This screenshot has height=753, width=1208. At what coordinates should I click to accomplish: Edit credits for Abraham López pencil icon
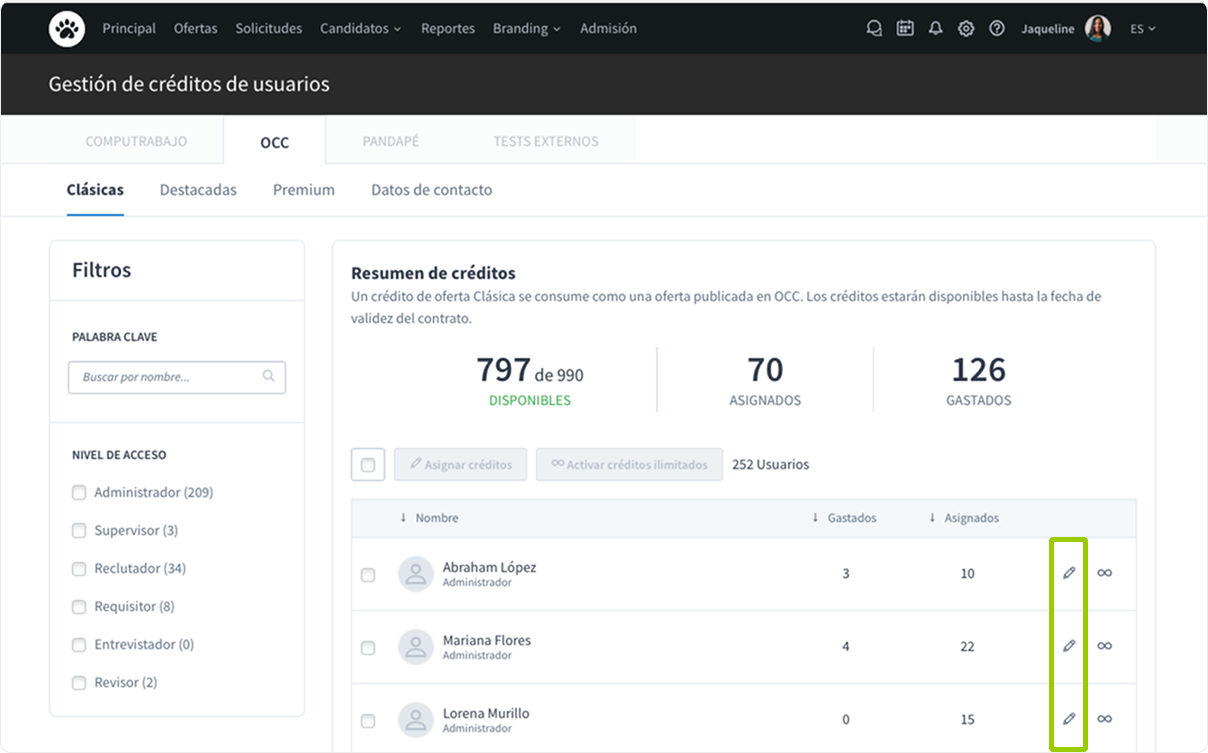1069,573
